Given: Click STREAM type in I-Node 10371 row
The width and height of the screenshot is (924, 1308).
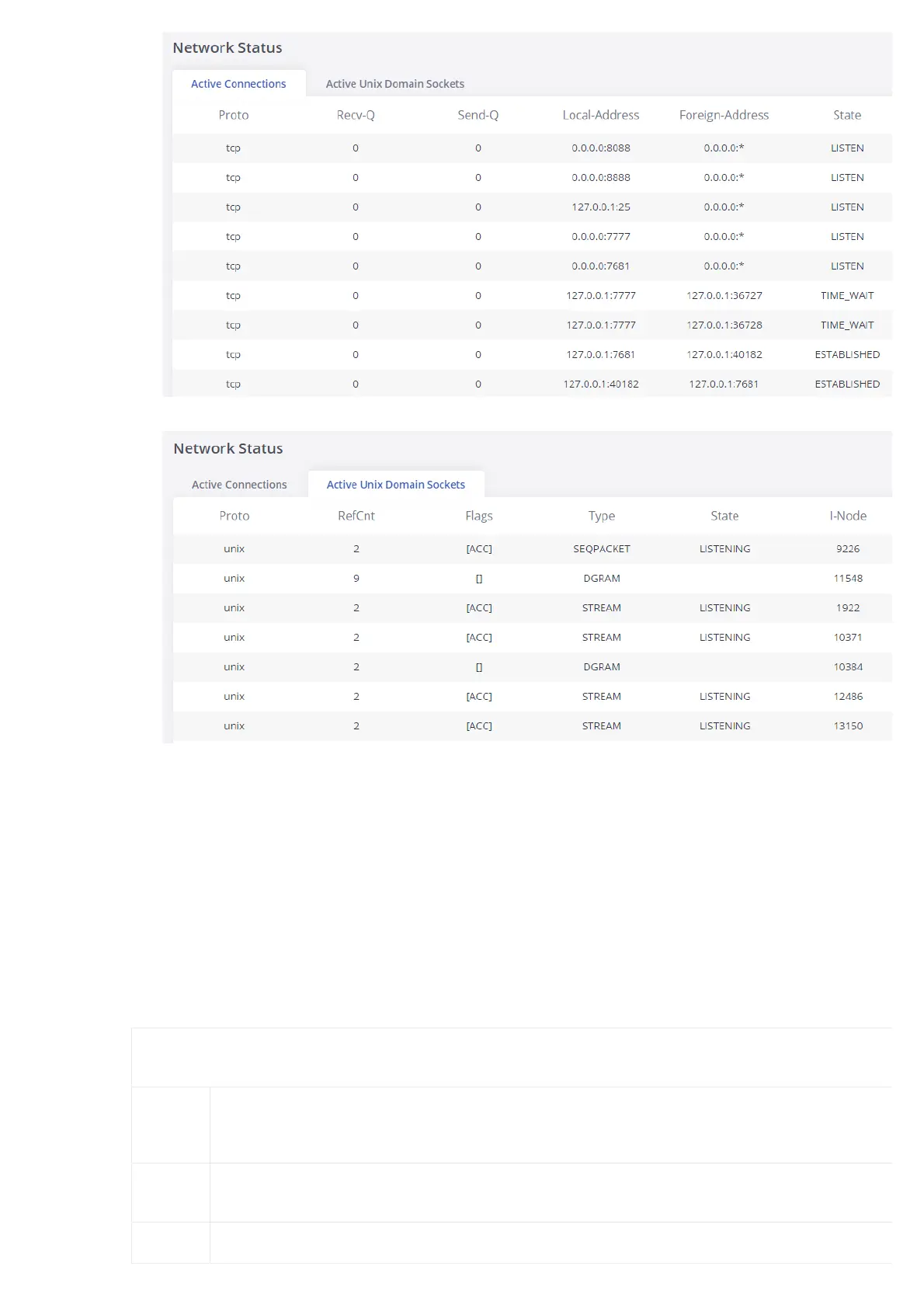Looking at the screenshot, I should tap(602, 637).
